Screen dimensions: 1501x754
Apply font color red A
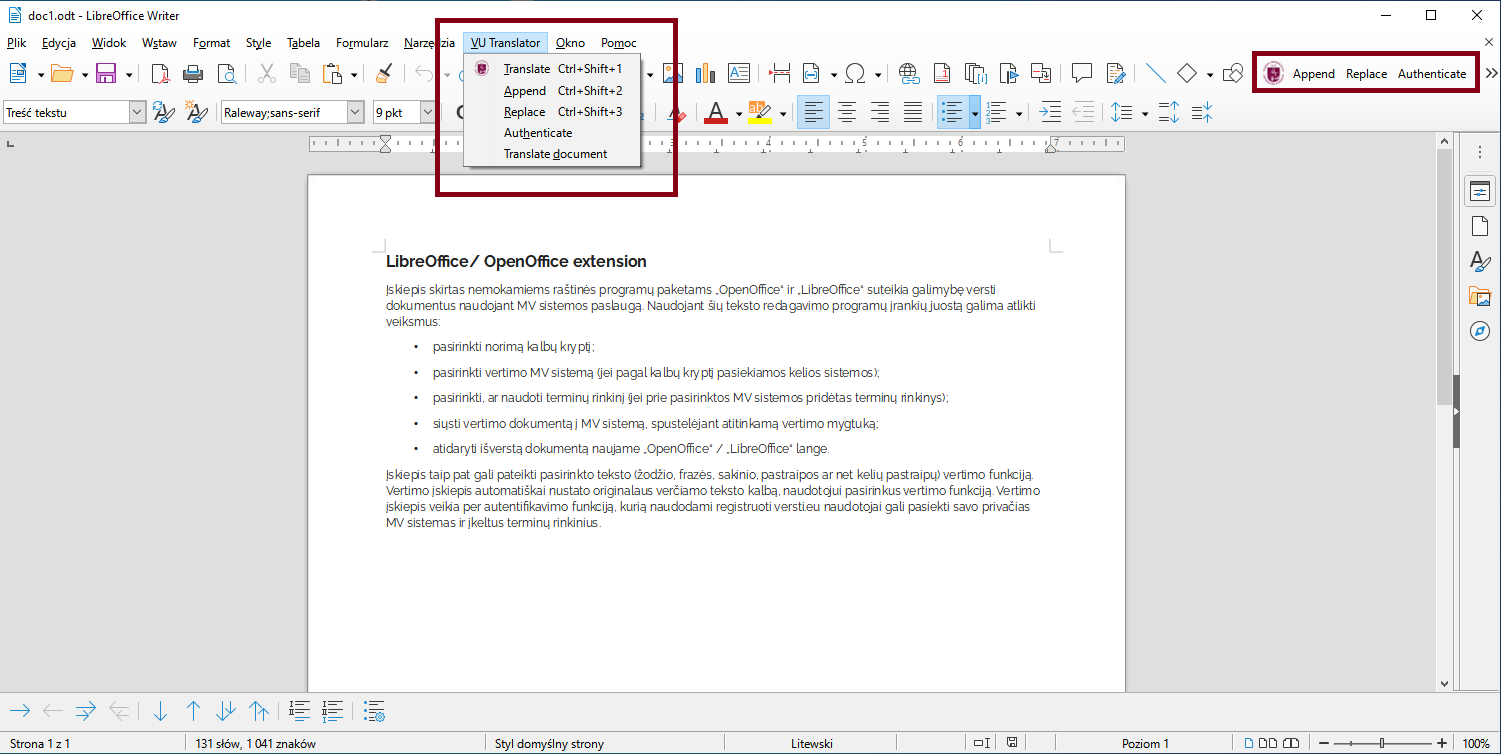tap(715, 112)
